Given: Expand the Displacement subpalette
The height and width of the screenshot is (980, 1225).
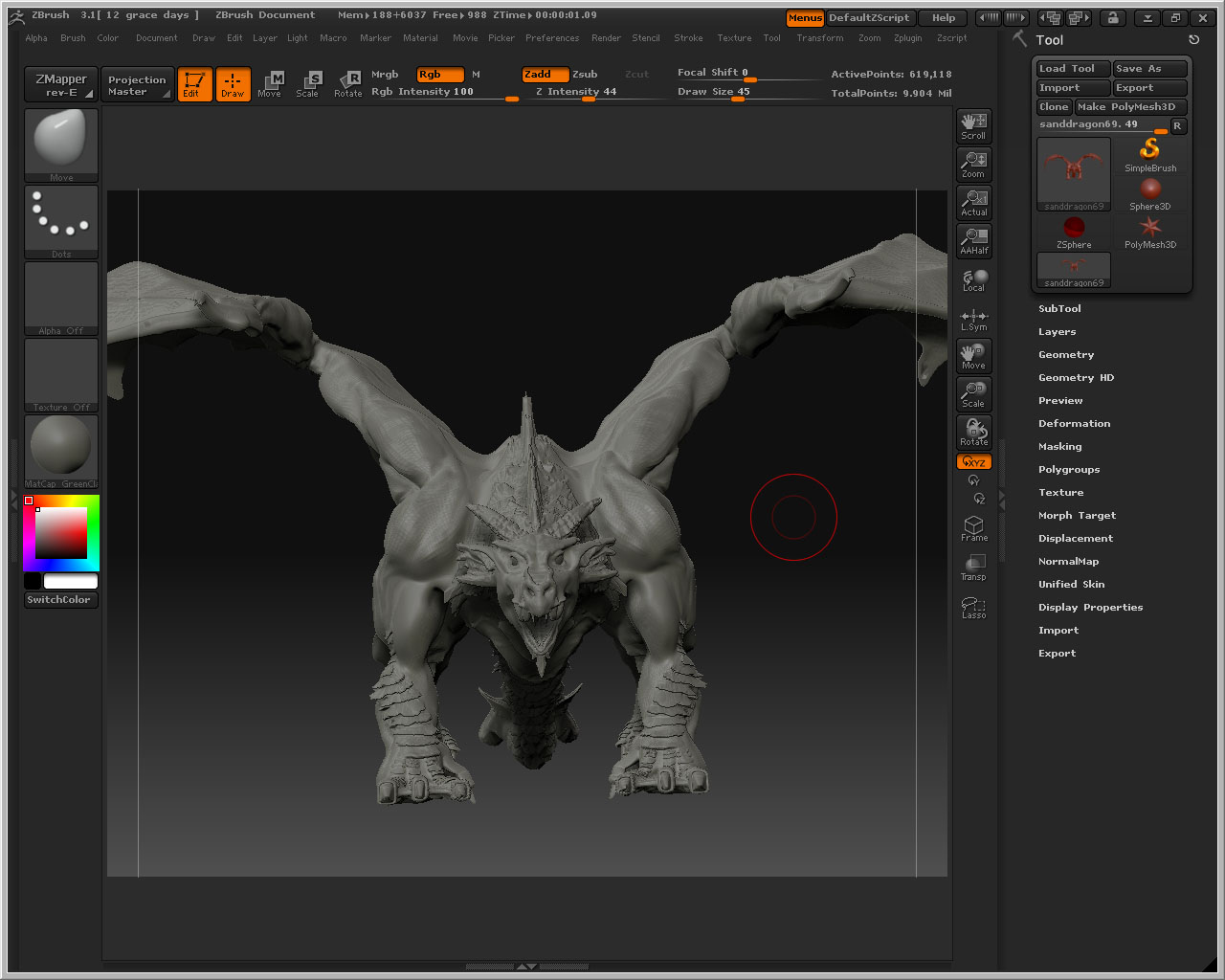Looking at the screenshot, I should coord(1076,539).
